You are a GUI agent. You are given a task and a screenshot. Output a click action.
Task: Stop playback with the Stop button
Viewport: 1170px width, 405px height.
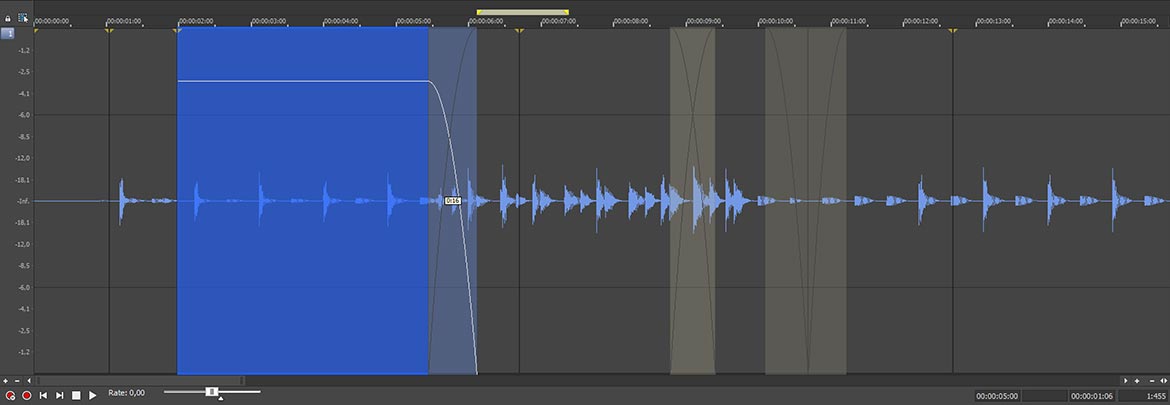coord(76,395)
